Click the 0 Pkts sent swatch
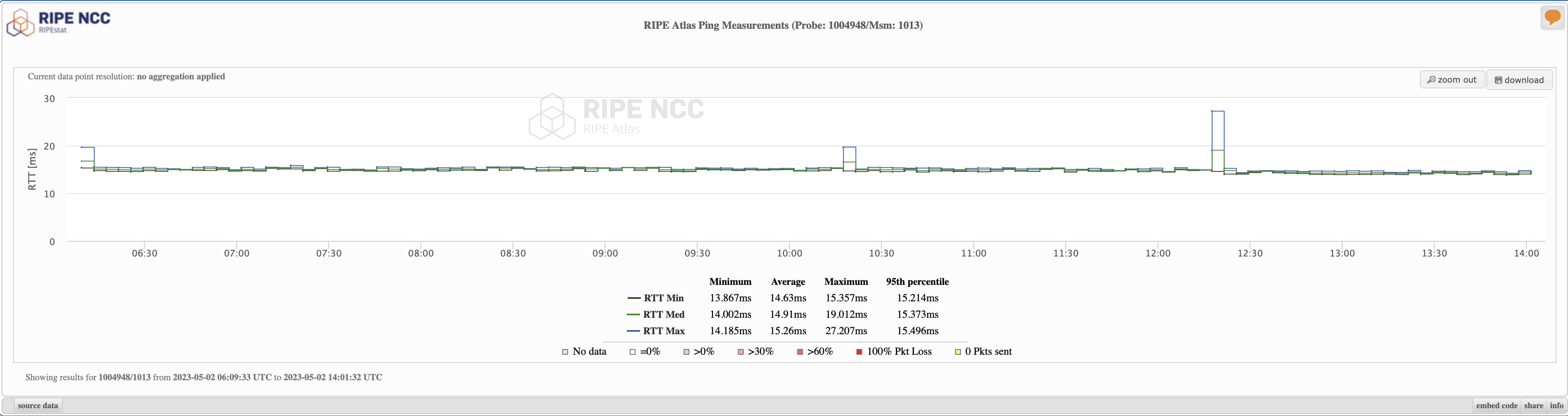 pyautogui.click(x=958, y=352)
